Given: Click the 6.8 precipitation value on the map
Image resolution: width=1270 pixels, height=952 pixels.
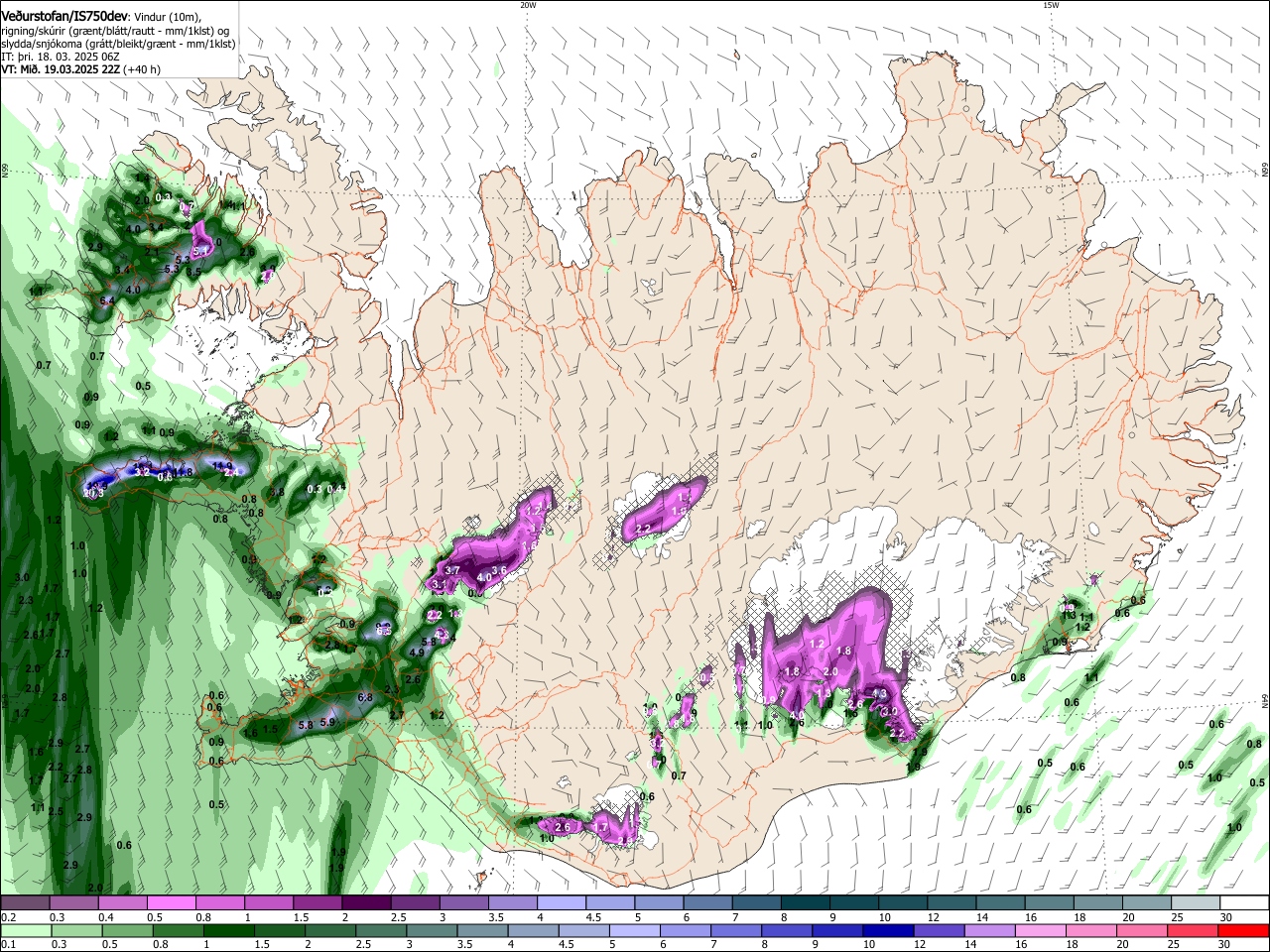Looking at the screenshot, I should click(364, 698).
